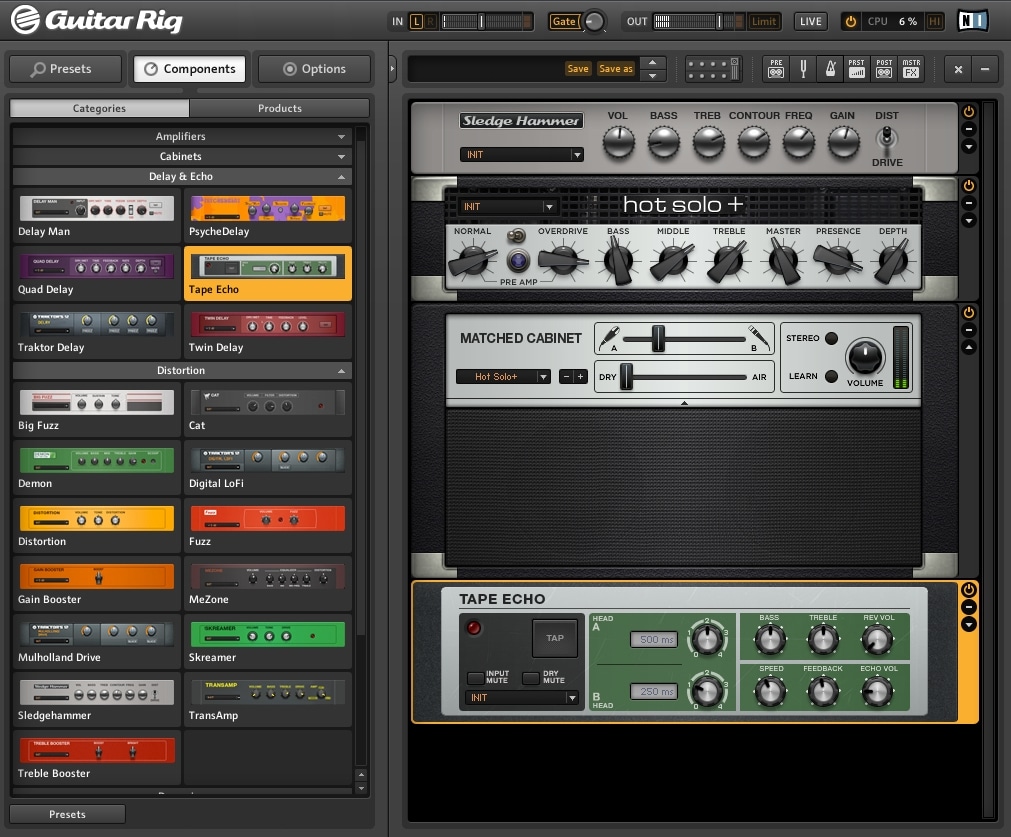Click the LIVE view button
1011x837 pixels.
point(810,21)
